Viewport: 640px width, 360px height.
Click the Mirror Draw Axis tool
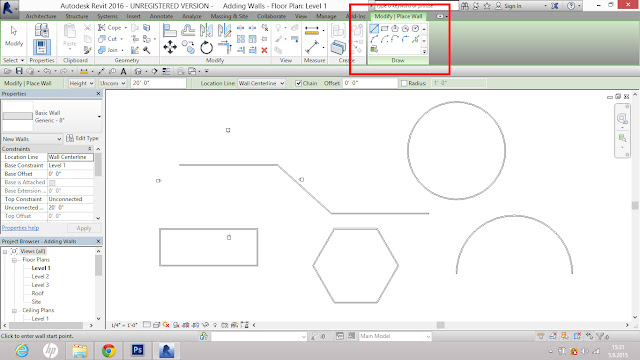point(224,30)
